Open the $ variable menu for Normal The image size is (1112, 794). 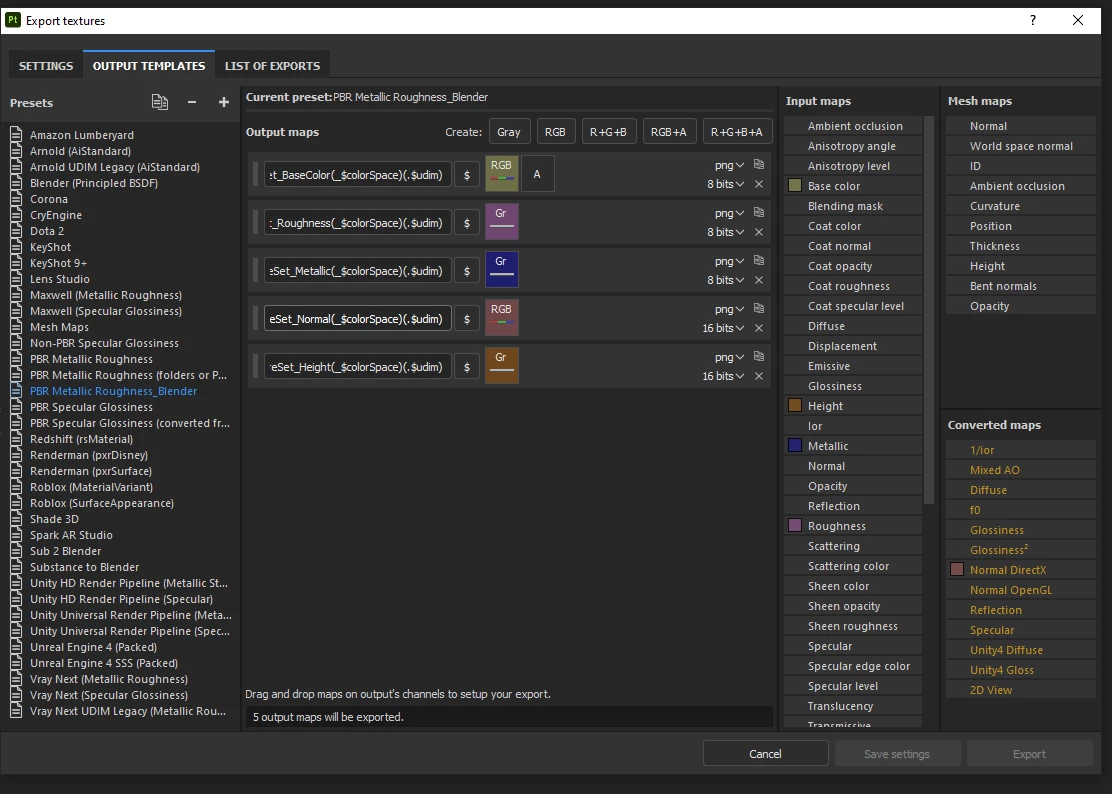[467, 319]
